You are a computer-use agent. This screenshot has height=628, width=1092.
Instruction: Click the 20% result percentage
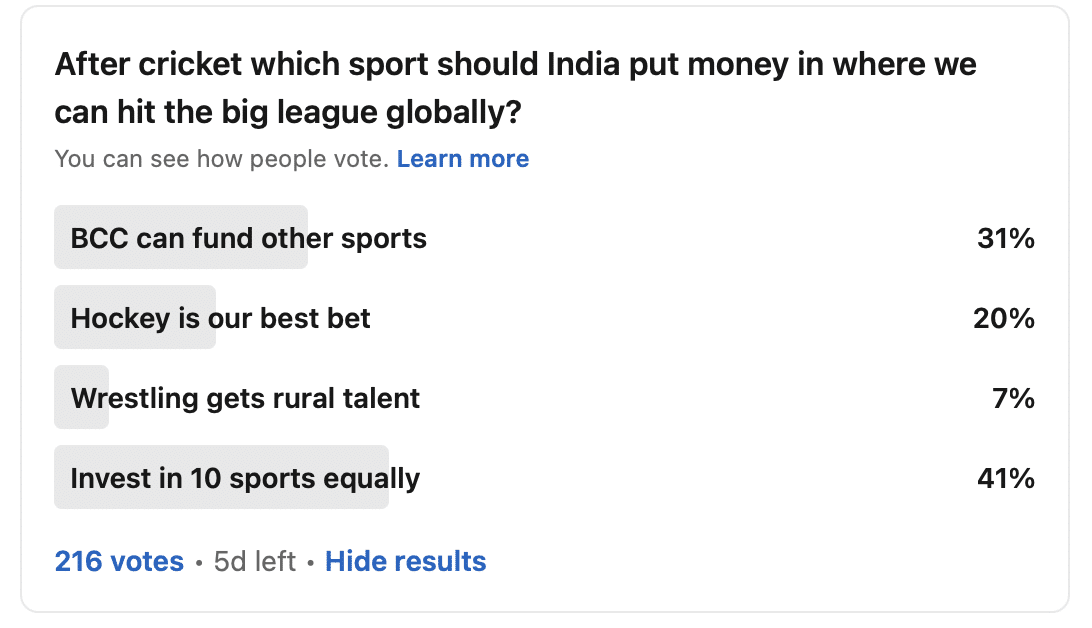1003,319
